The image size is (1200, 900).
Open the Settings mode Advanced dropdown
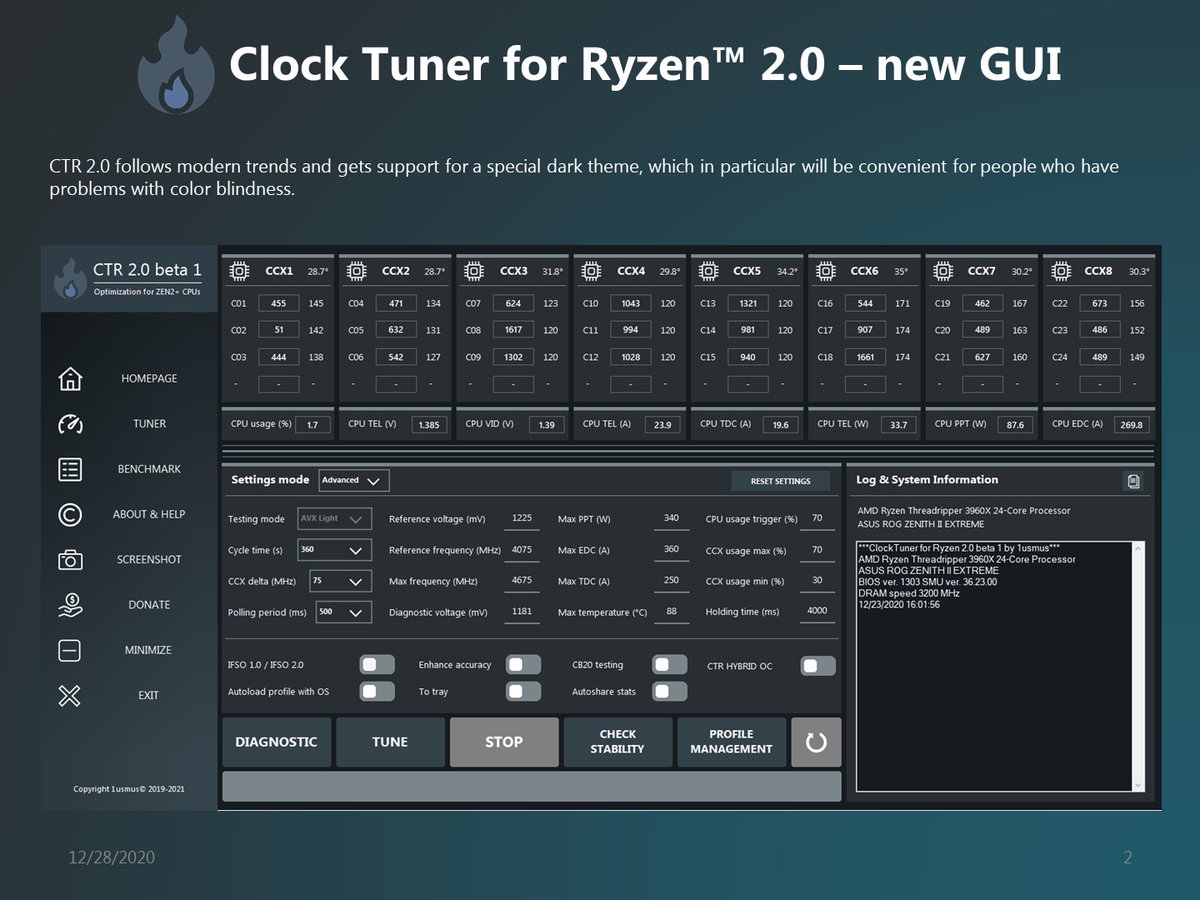click(354, 480)
